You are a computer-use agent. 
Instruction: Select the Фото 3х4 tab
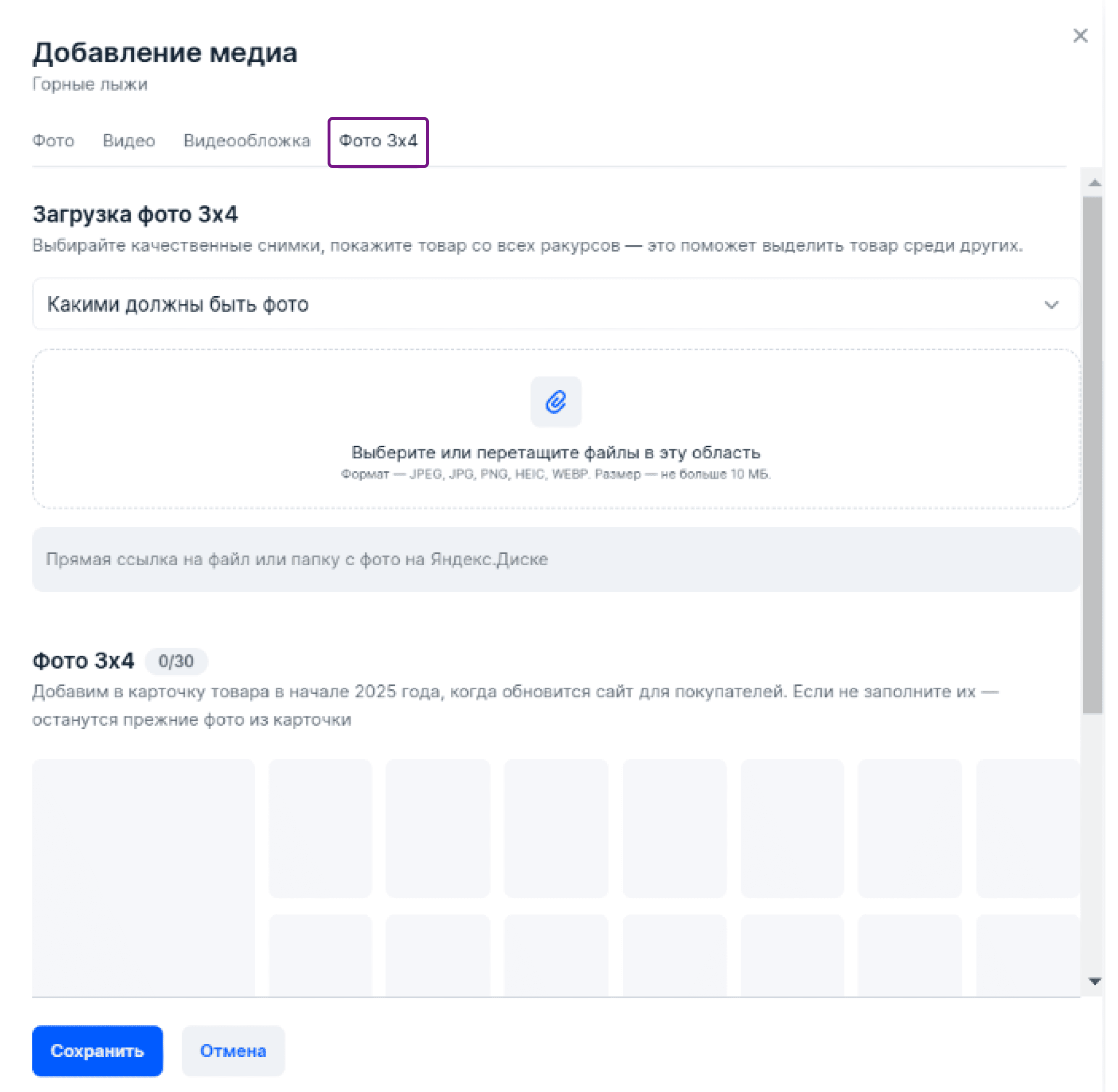coord(378,141)
